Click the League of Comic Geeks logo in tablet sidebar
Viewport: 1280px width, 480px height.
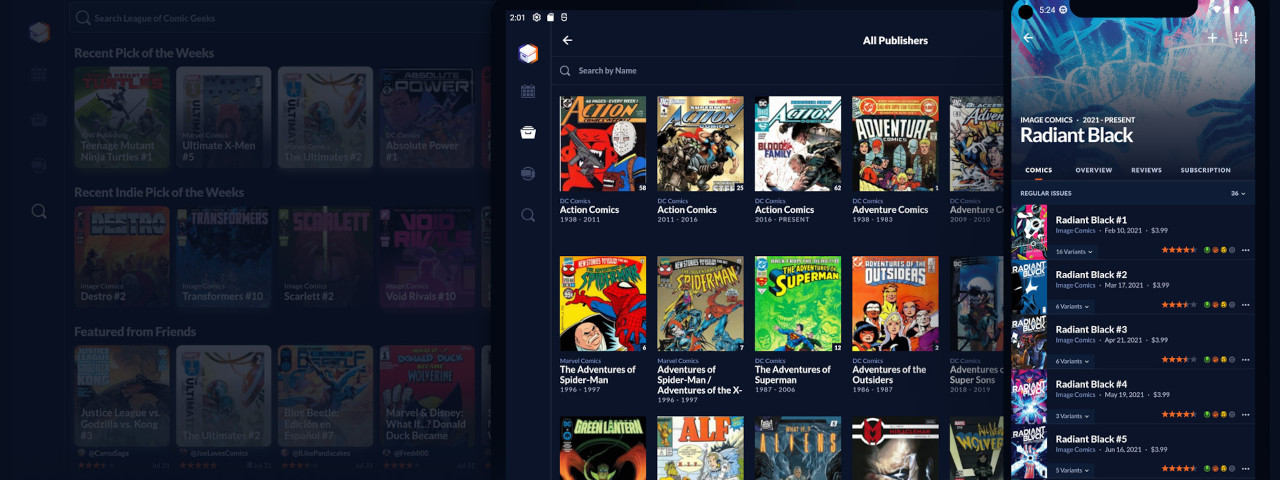[528, 54]
